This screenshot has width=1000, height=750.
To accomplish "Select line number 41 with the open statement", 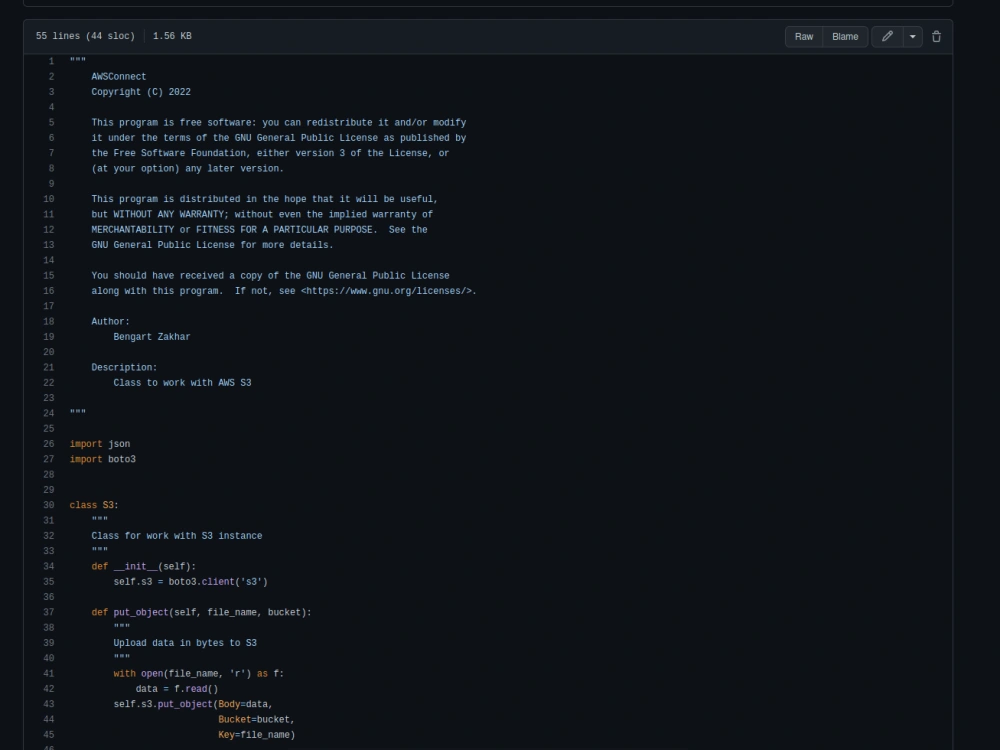I will pyautogui.click(x=49, y=673).
